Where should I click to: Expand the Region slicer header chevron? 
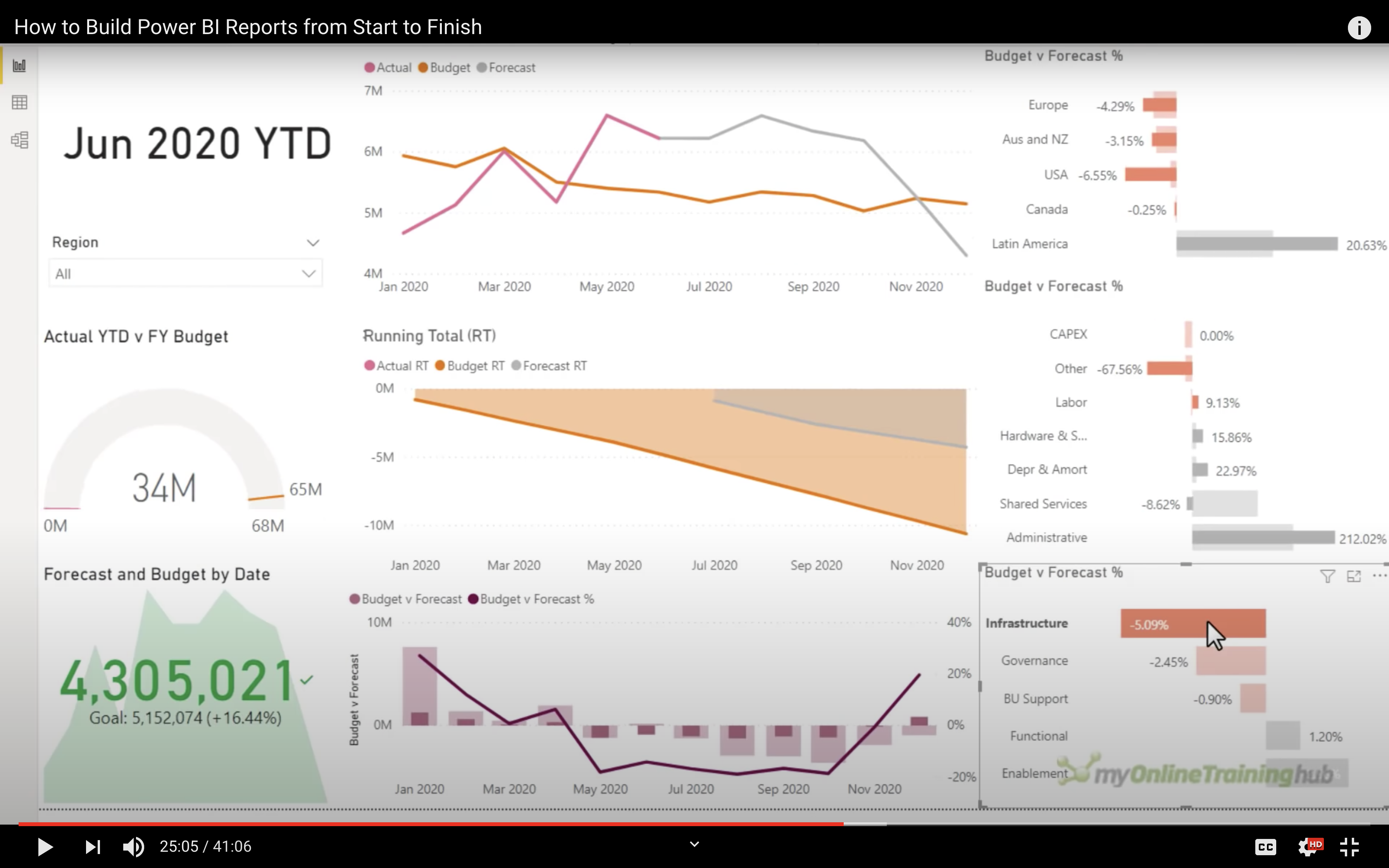[313, 243]
